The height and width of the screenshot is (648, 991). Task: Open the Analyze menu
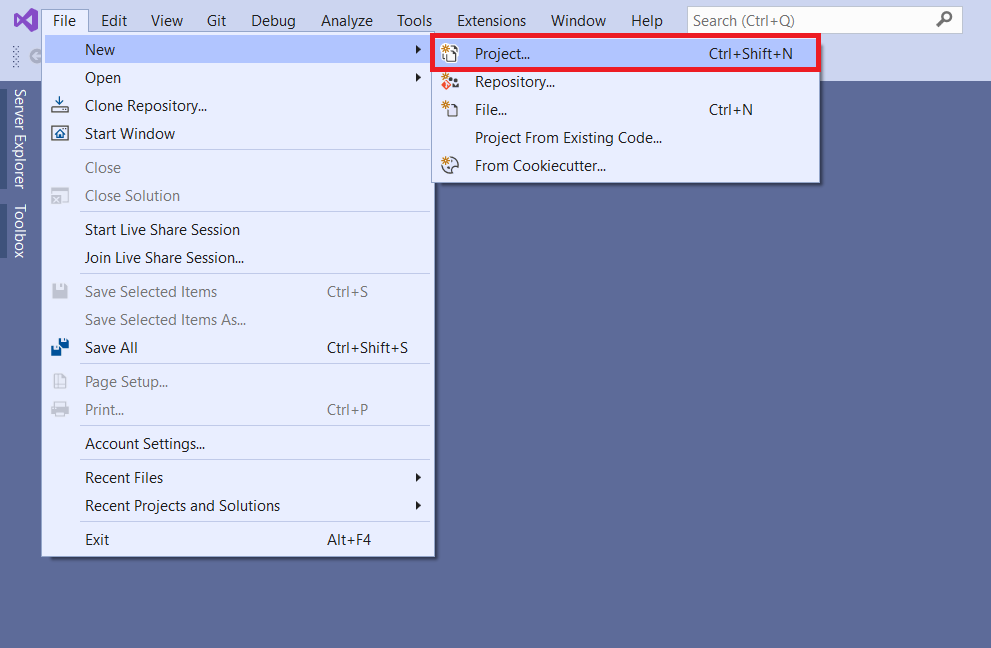point(347,21)
